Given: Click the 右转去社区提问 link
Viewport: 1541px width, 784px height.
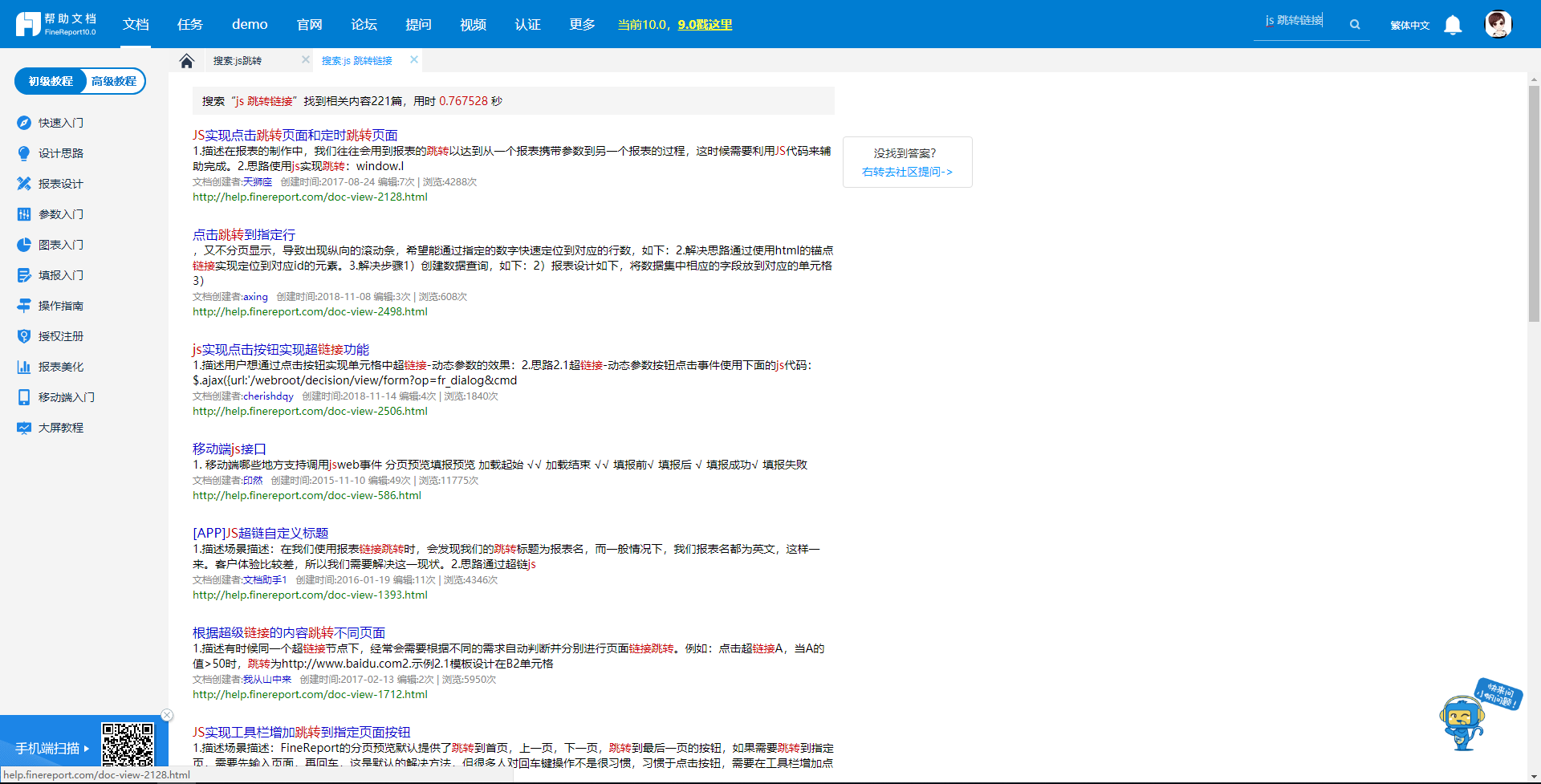Looking at the screenshot, I should click(x=907, y=172).
